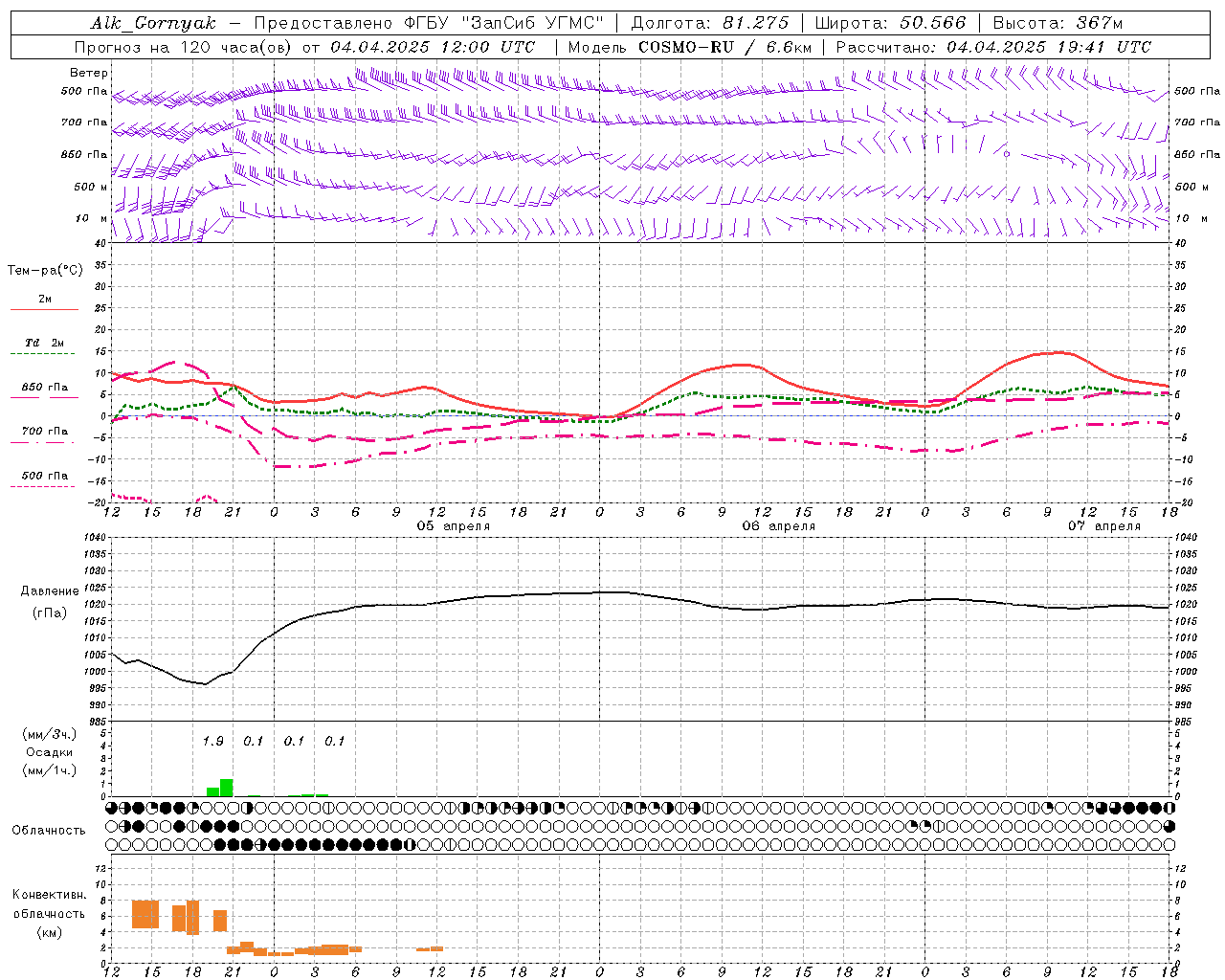The image size is (1225, 980).
Task: Click the model name COSMO-RU / 6.6км
Action: pos(725,47)
